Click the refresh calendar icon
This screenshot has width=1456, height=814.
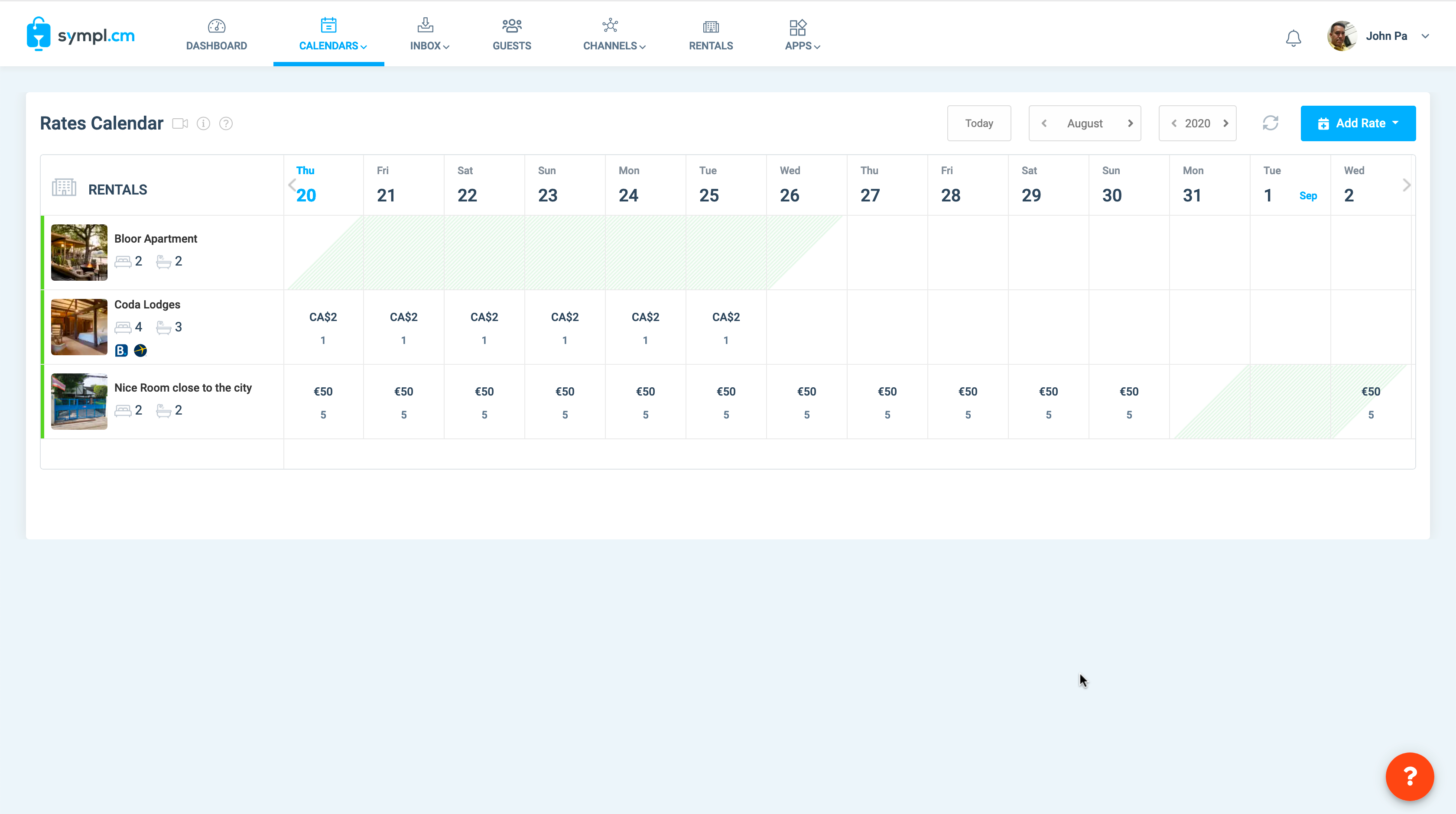click(x=1270, y=123)
